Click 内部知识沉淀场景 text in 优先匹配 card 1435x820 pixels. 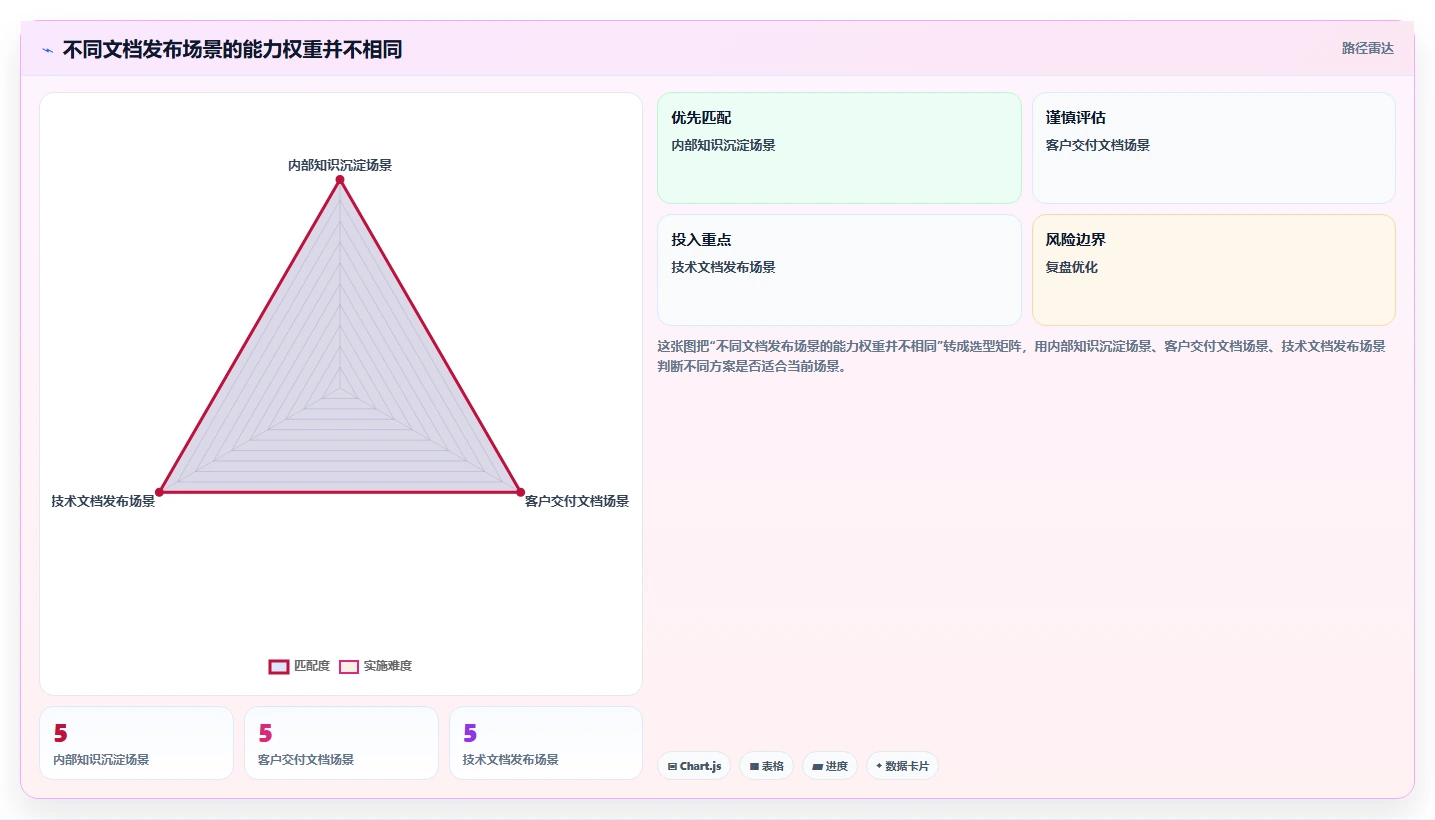pyautogui.click(x=723, y=146)
